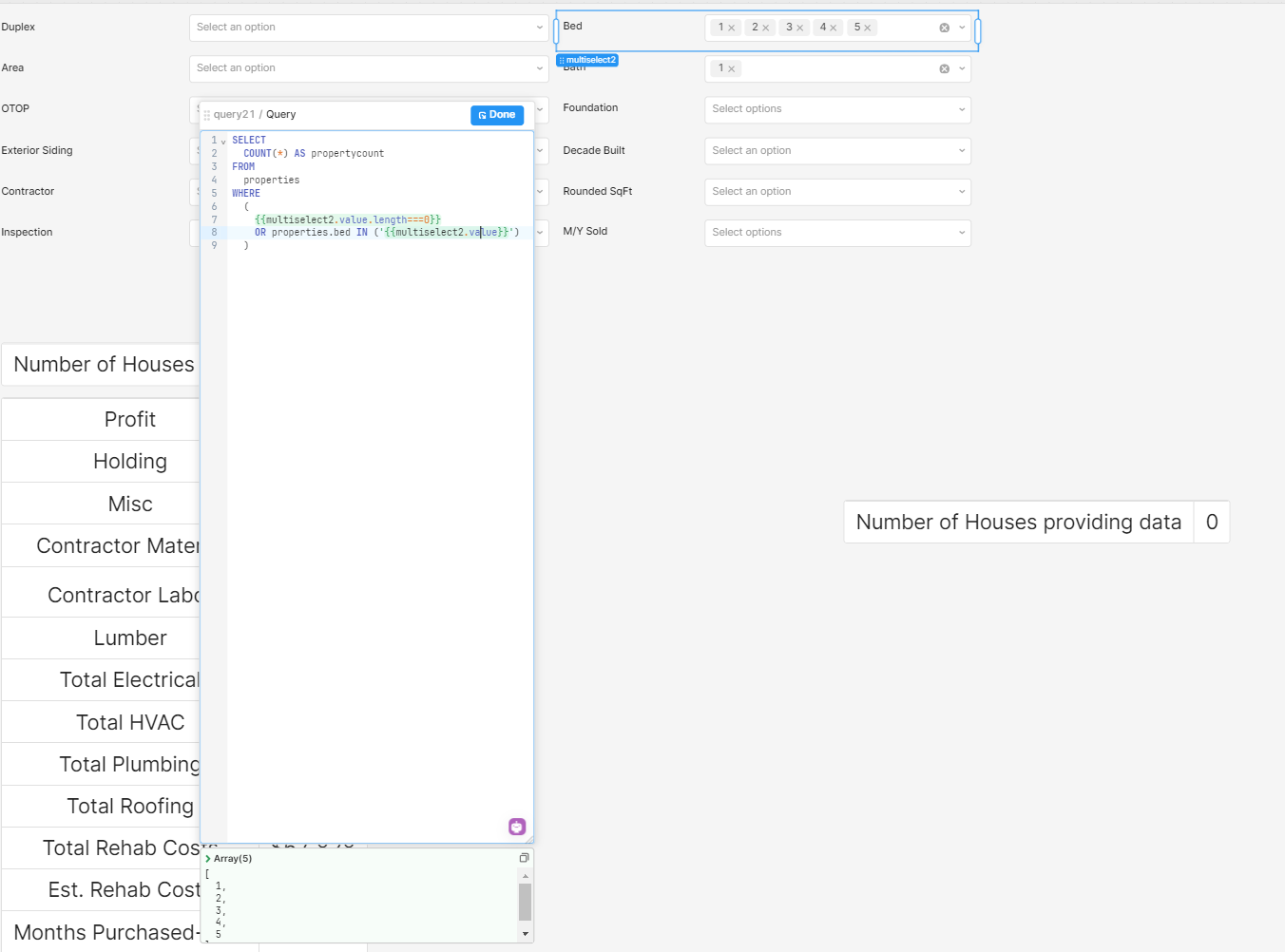Screen dimensions: 1285x952
Task: Remove tag 1 from Bath multiselect
Action: click(x=732, y=68)
